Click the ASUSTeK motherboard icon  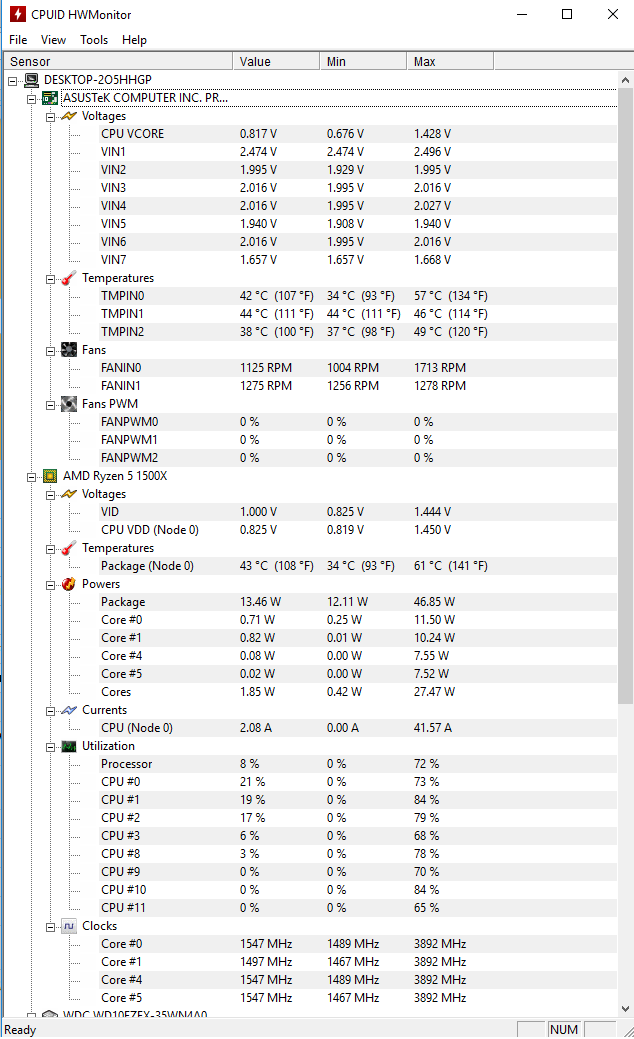click(50, 98)
